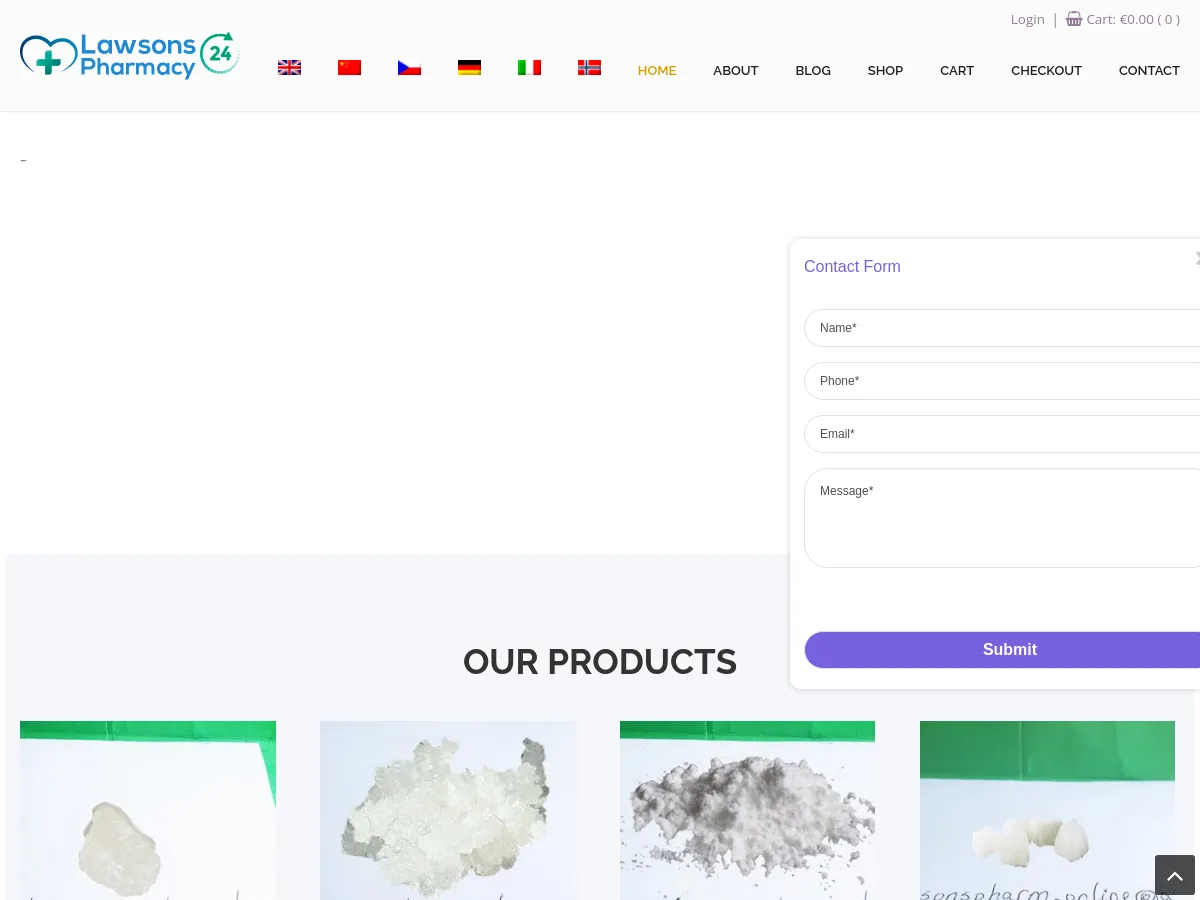This screenshot has width=1200, height=900.
Task: Close the Contact Form popup
Action: pyautogui.click(x=1196, y=258)
